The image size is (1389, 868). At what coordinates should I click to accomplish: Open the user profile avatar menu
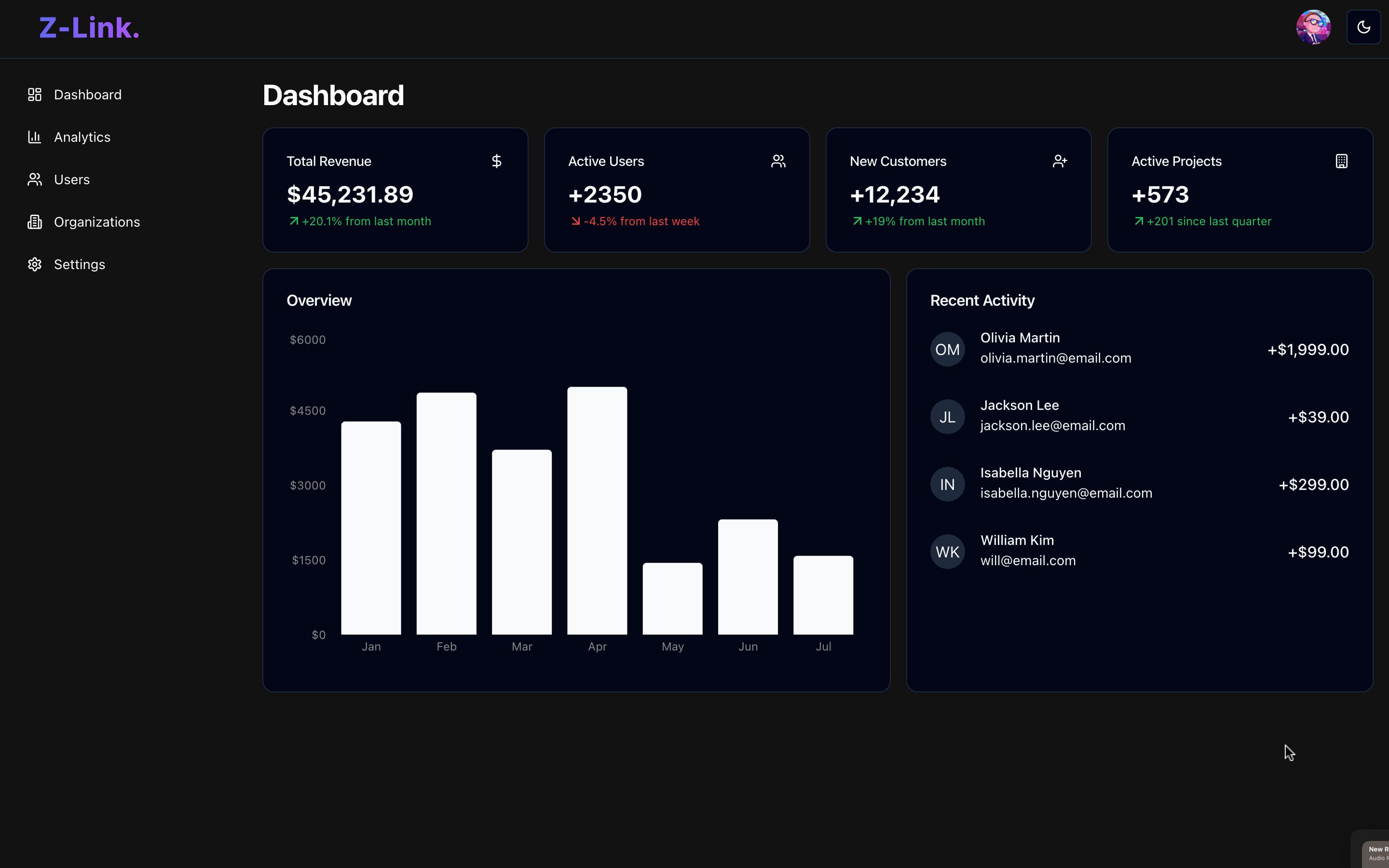(x=1313, y=27)
